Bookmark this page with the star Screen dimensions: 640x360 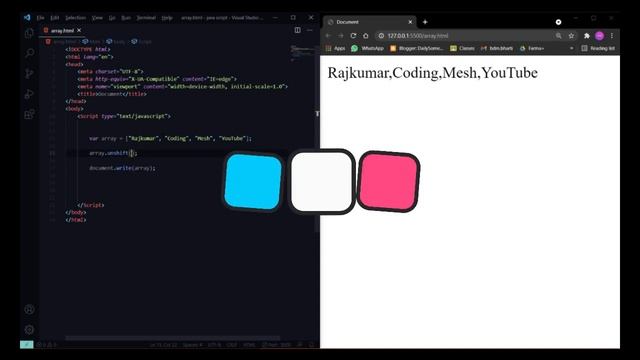pos(571,36)
